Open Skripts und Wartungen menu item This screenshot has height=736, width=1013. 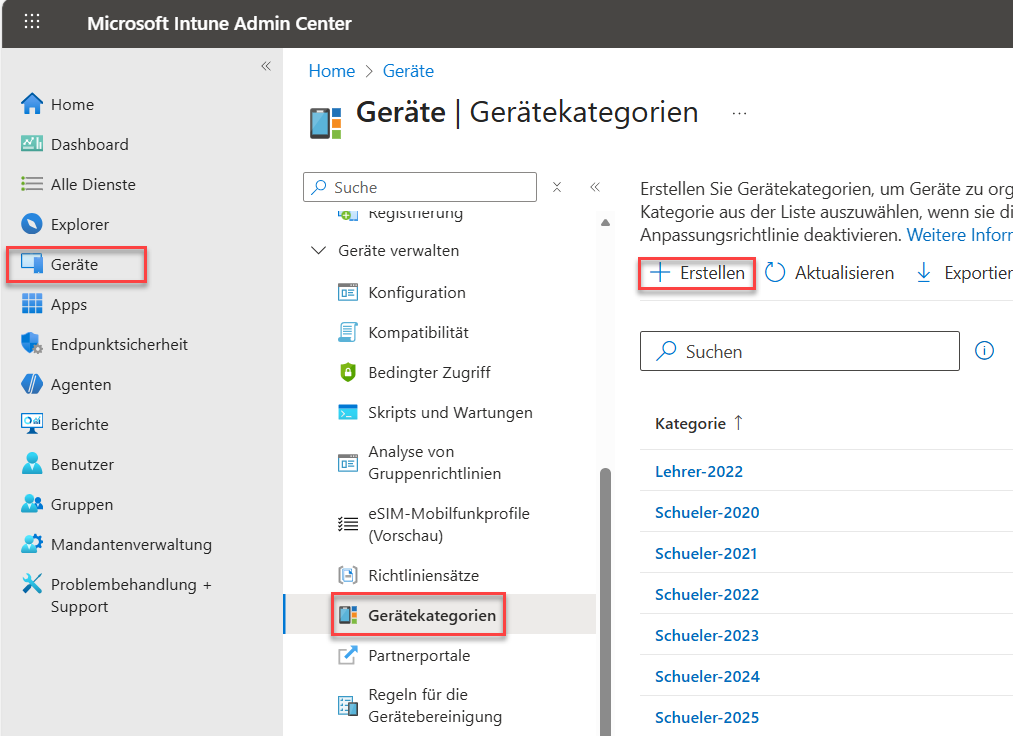coord(450,412)
